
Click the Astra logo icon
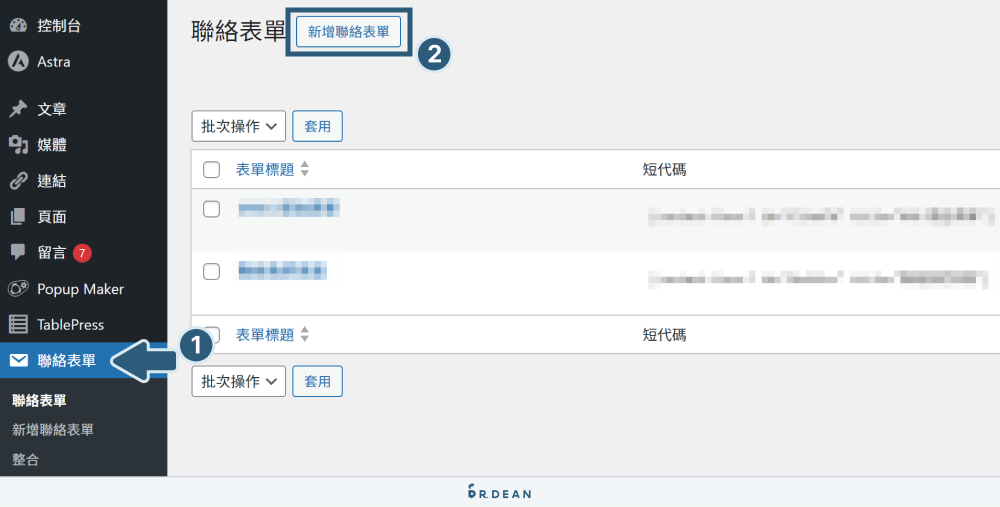pyautogui.click(x=18, y=61)
